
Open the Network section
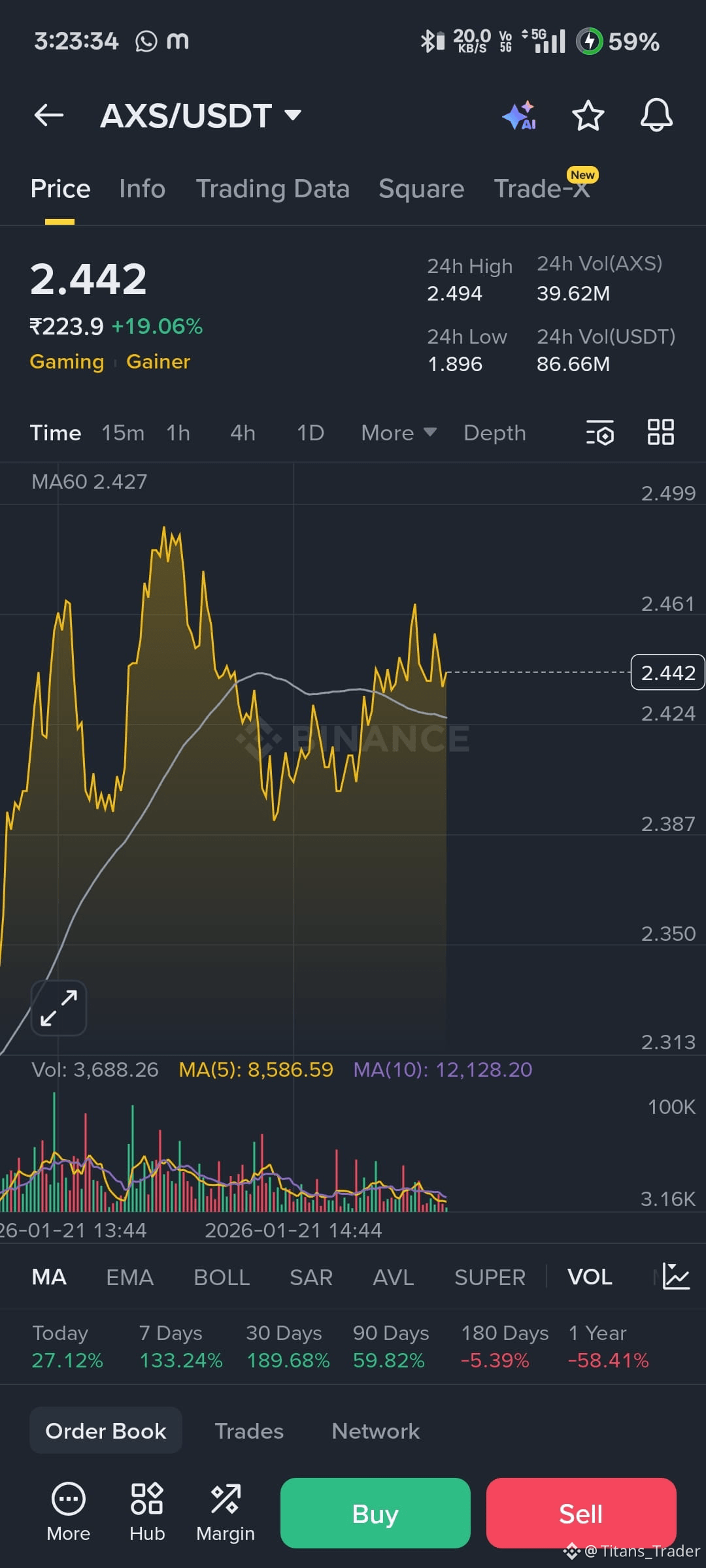375,1431
